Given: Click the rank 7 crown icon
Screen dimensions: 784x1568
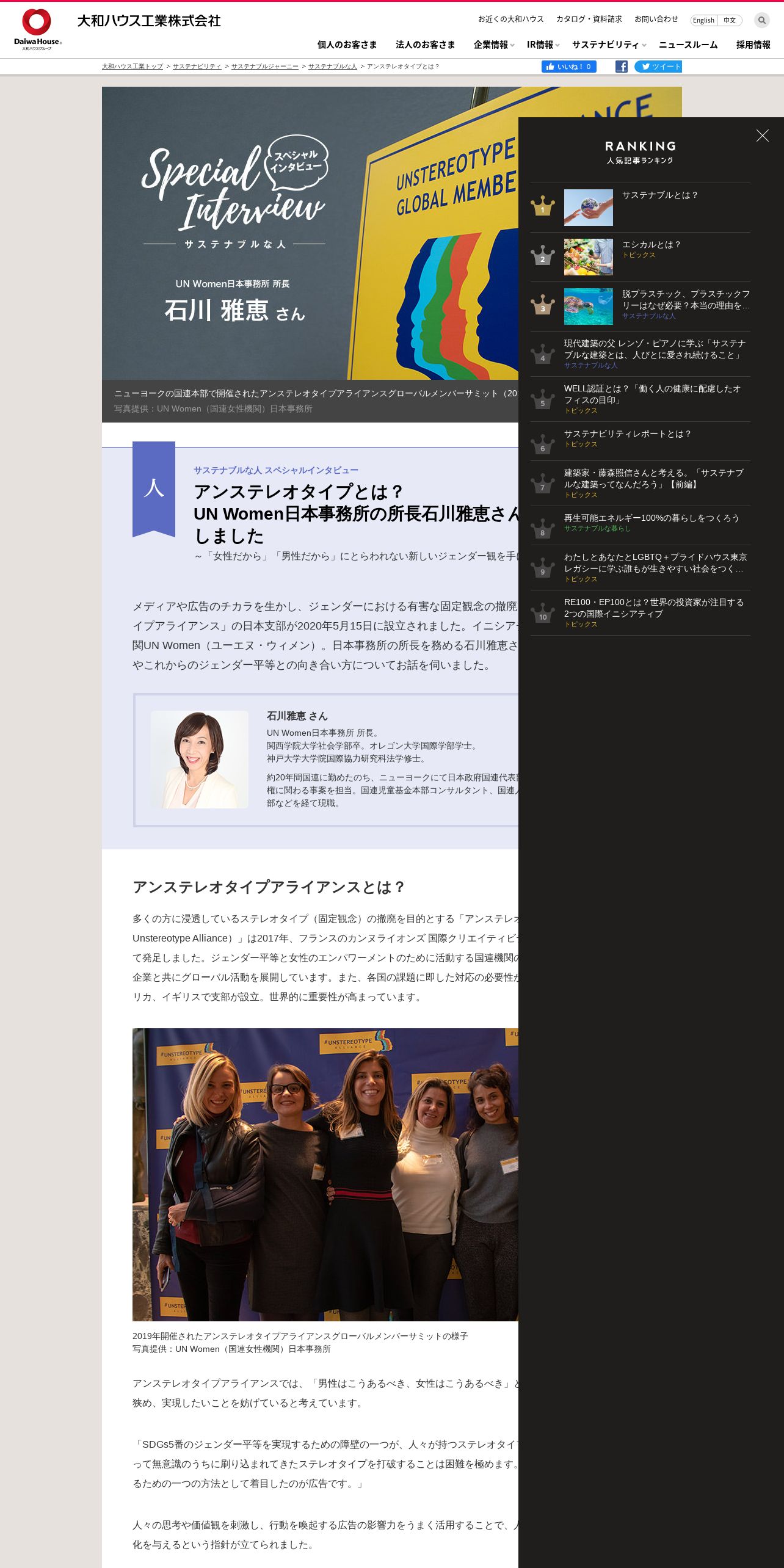Looking at the screenshot, I should click(x=542, y=484).
